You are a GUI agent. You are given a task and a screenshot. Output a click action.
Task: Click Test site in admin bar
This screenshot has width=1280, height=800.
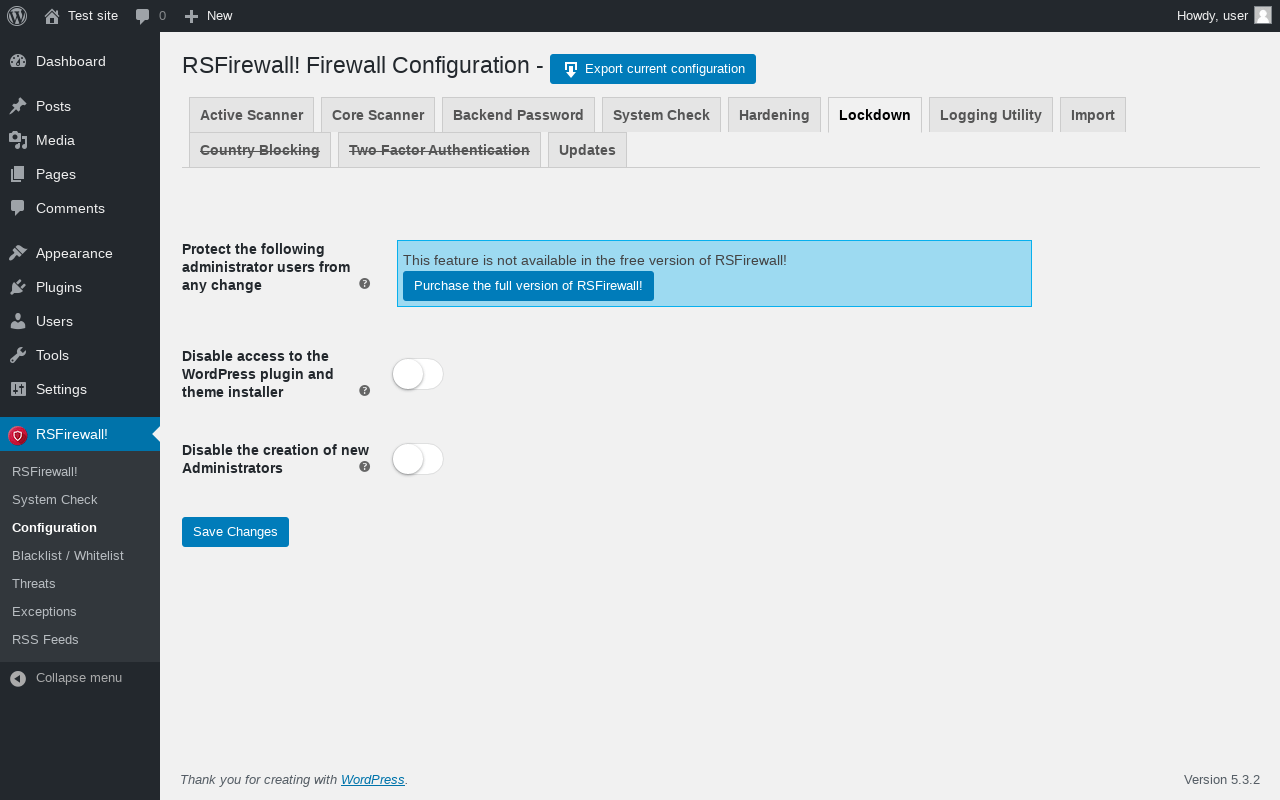[x=93, y=16]
